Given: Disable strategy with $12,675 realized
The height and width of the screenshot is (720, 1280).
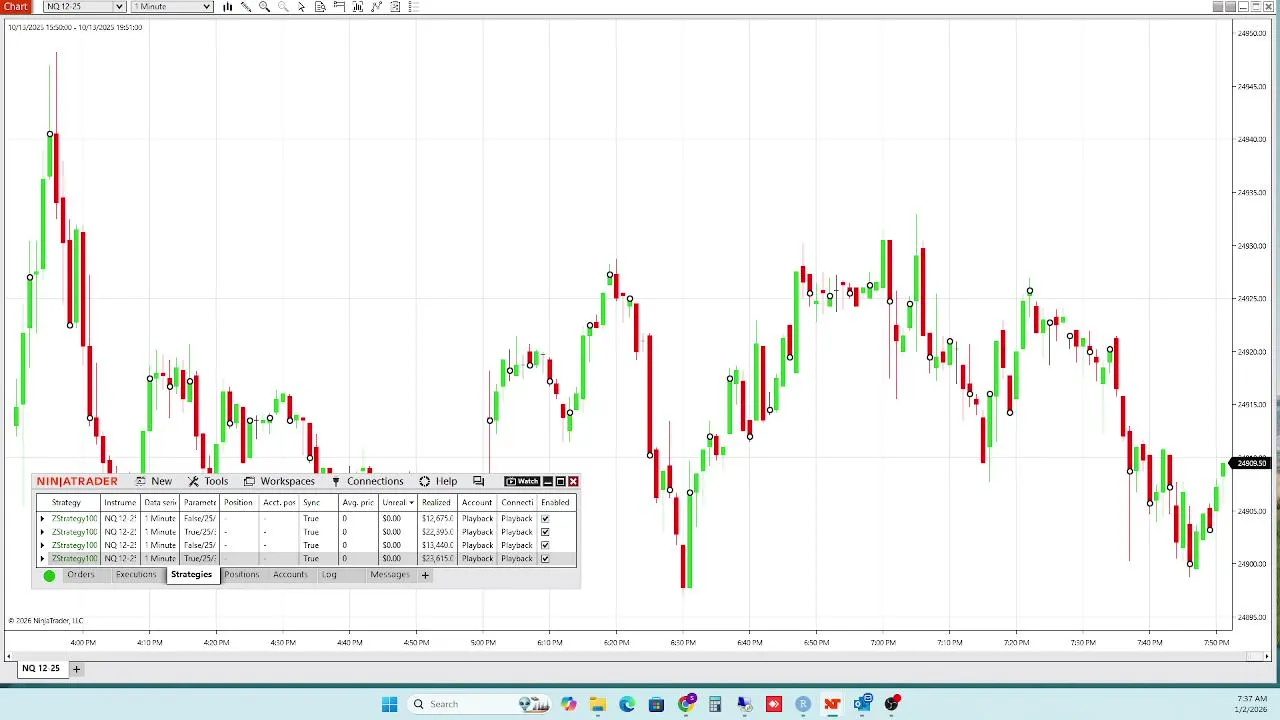Looking at the screenshot, I should pyautogui.click(x=545, y=519).
